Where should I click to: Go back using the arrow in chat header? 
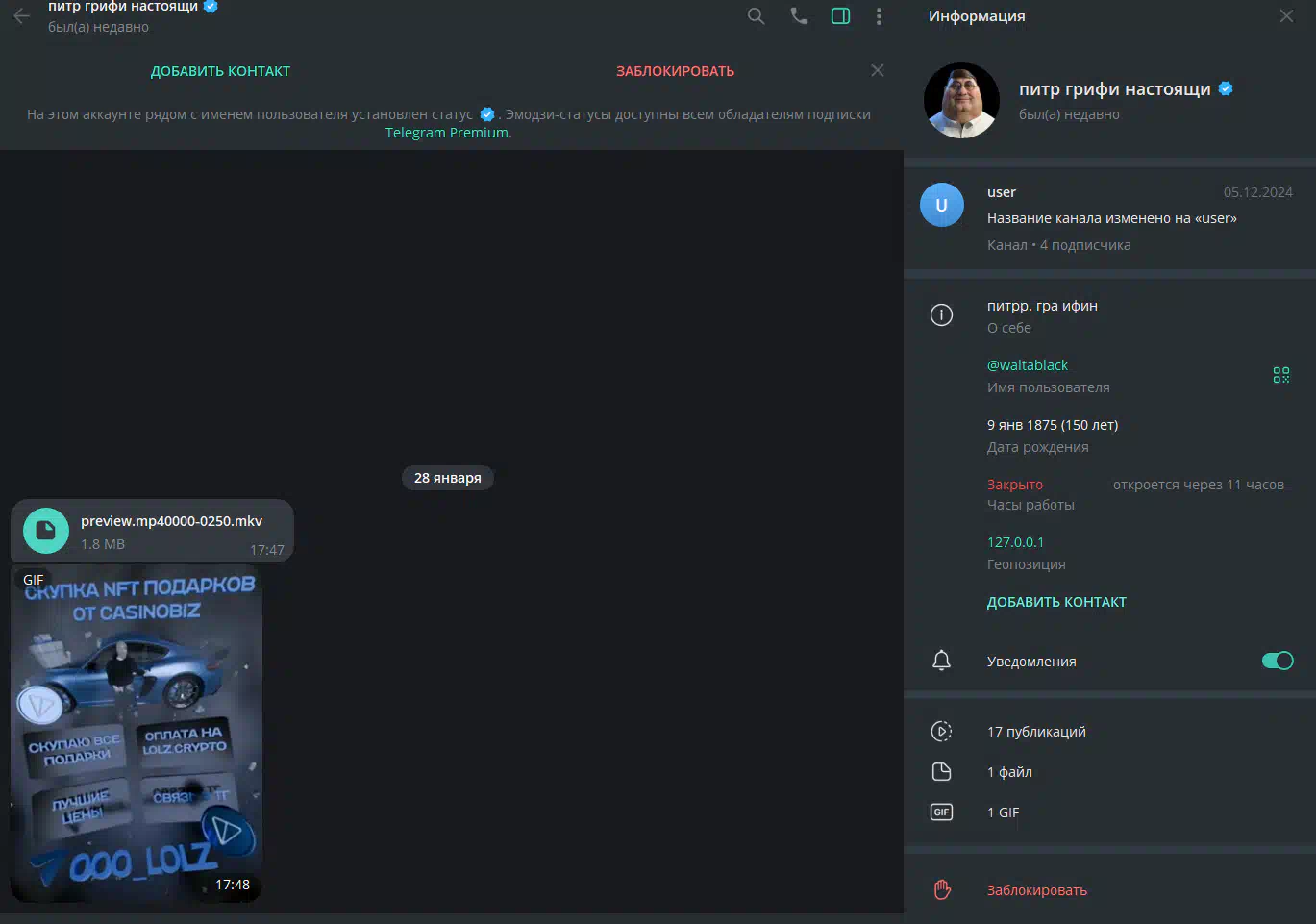(21, 16)
